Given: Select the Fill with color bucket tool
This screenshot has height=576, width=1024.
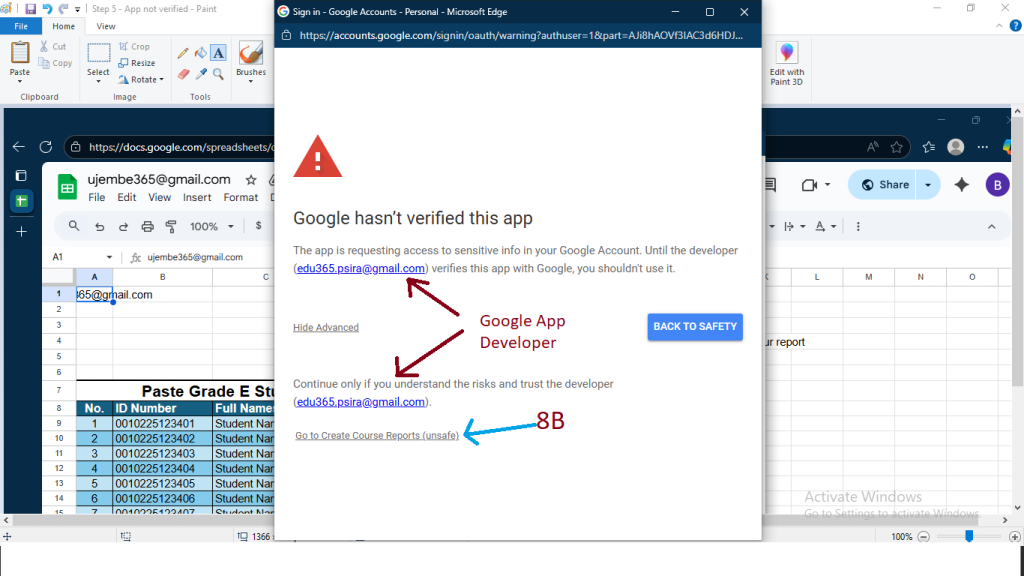Looking at the screenshot, I should point(200,52).
